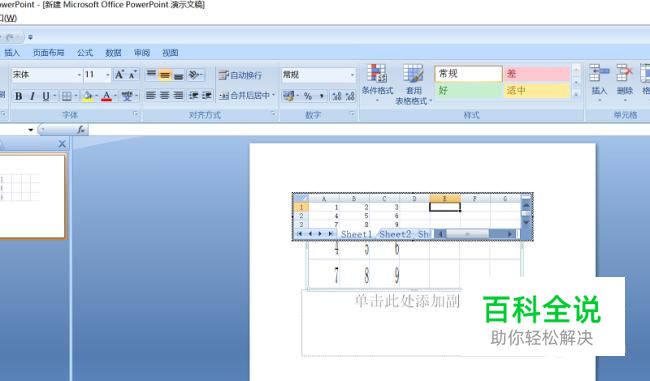Jump to last sheet with navigation arrow
Viewport: 650px width, 381px height.
330,234
